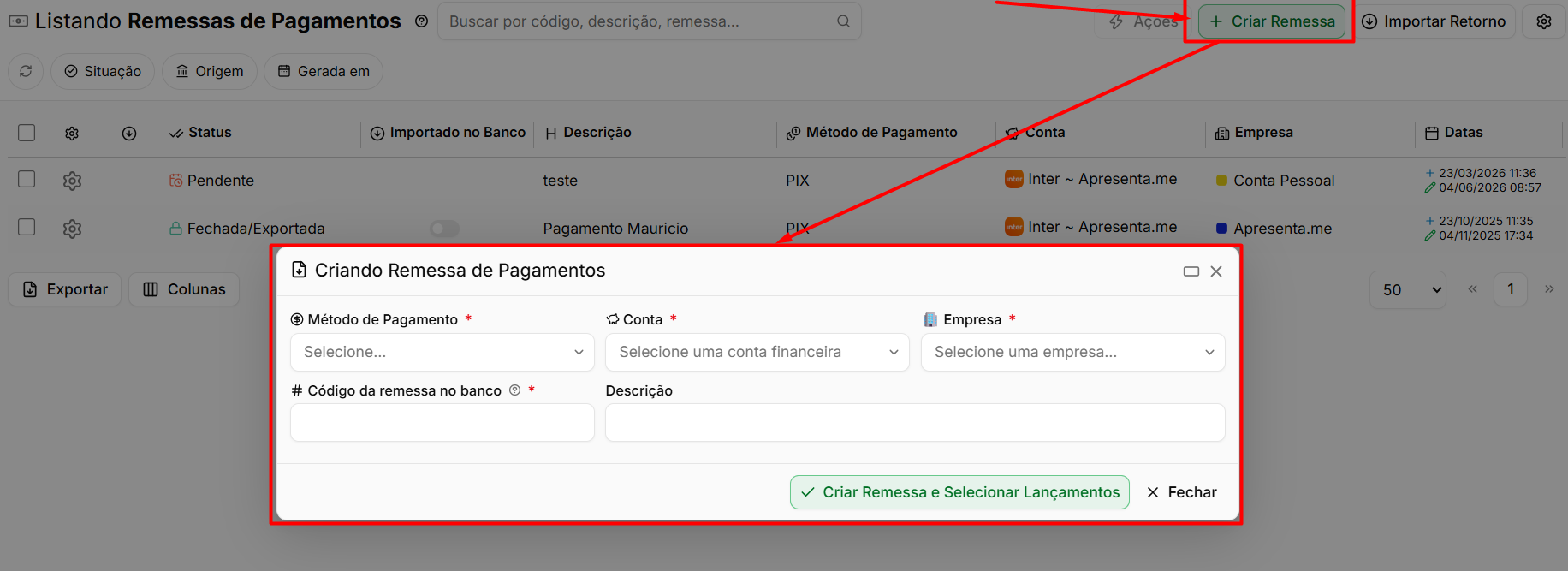Viewport: 1568px width, 571px height.
Task: Click the Importar Retorno button
Action: pos(1434,21)
